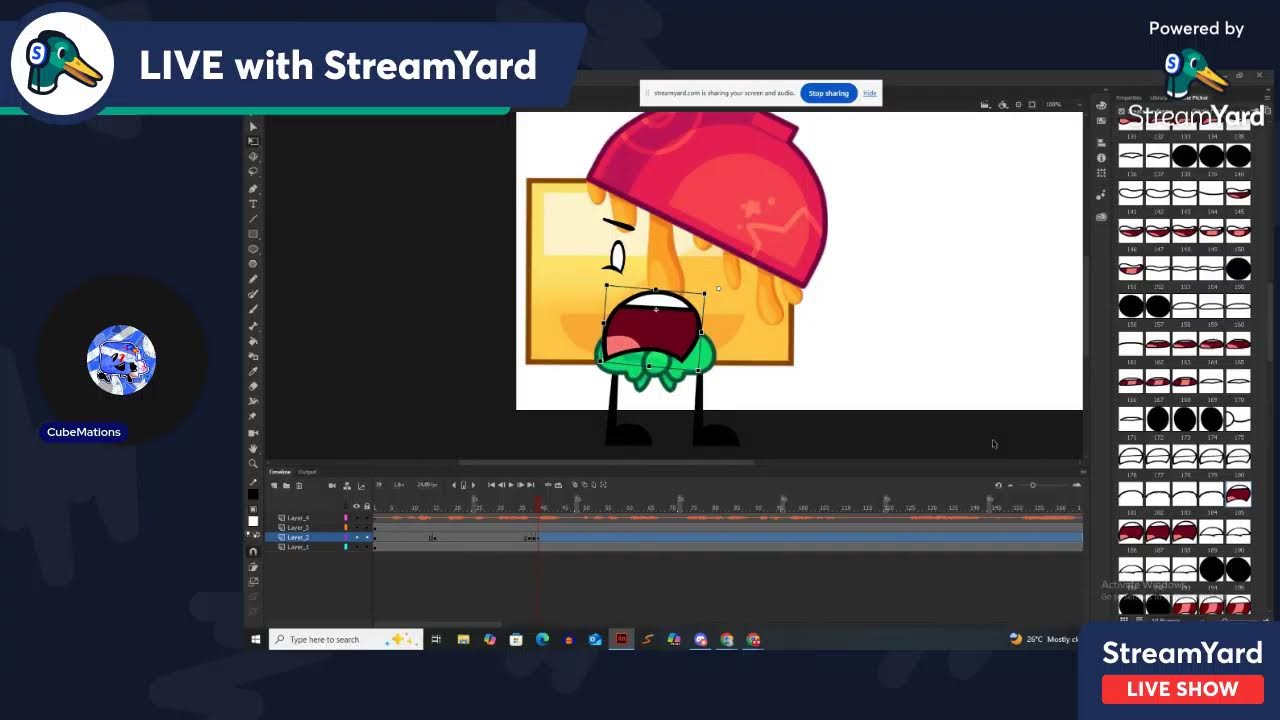
Task: Click the Center Stage icon
Action: 1018,104
